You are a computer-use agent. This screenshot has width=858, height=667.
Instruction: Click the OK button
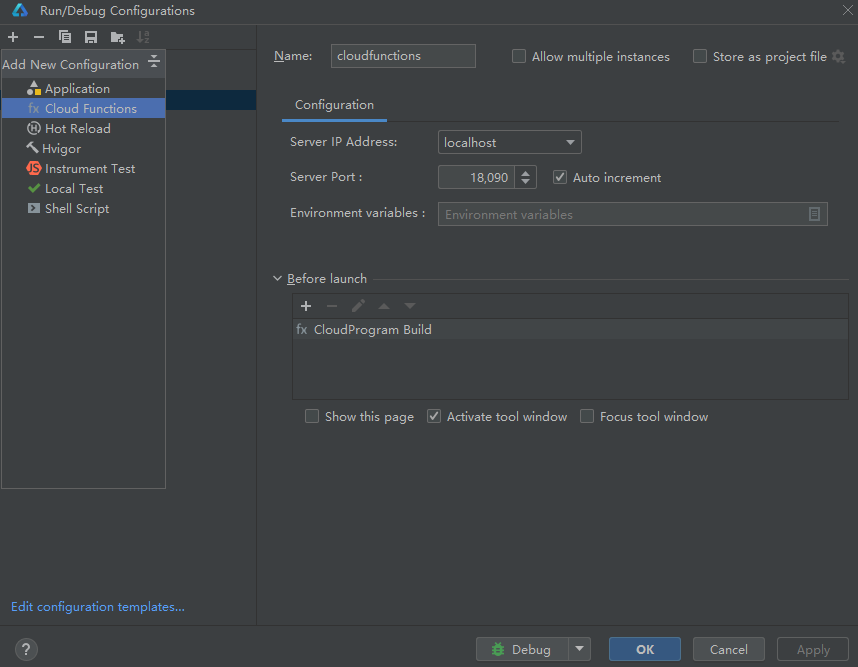point(644,649)
